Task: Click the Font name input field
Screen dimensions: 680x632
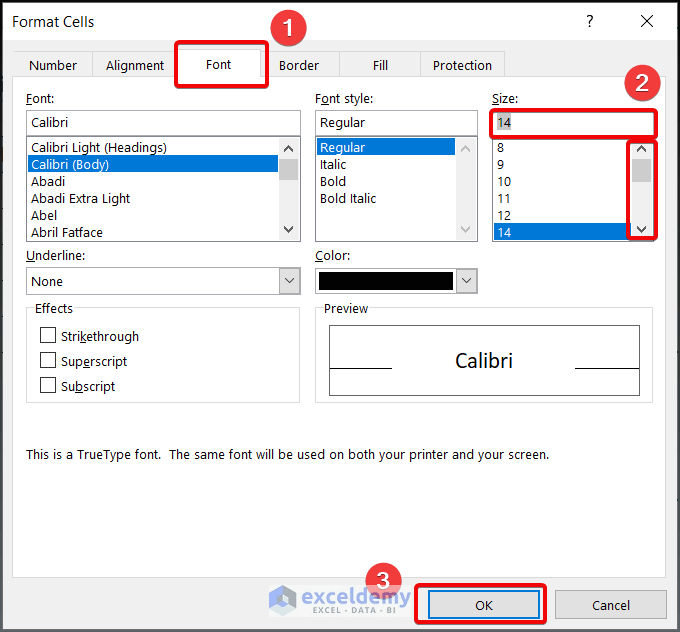Action: (x=163, y=123)
